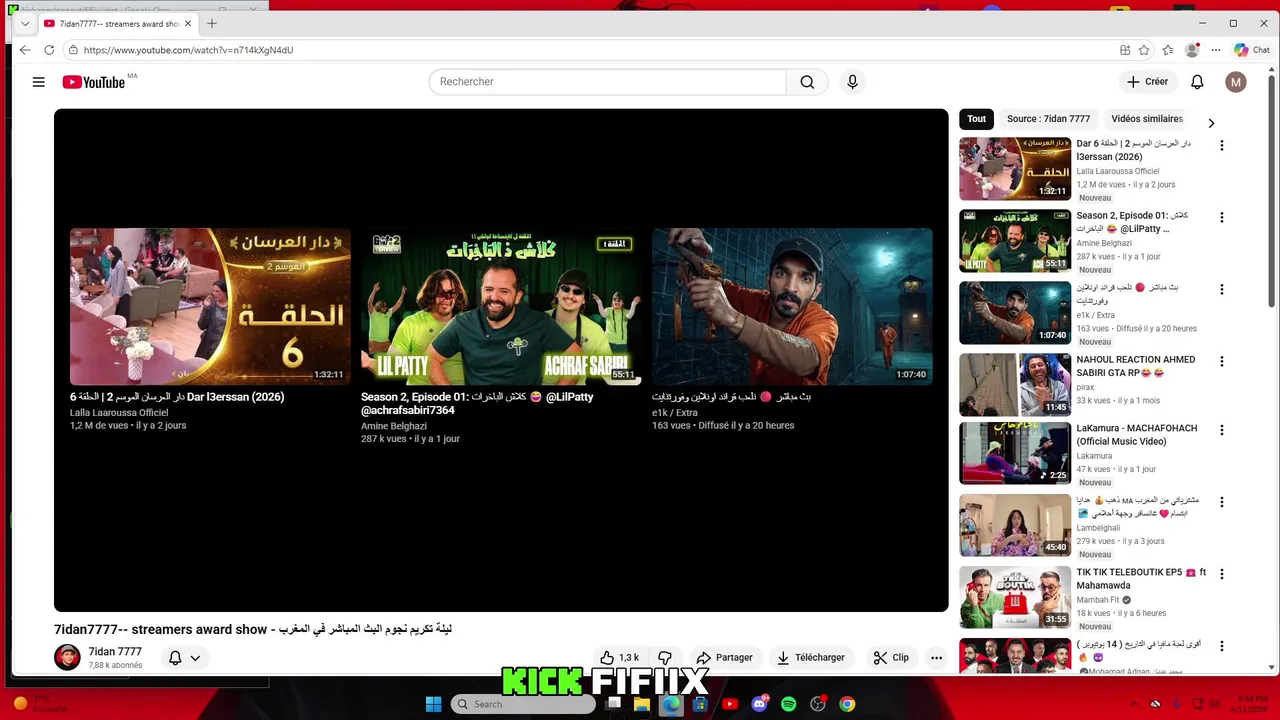The height and width of the screenshot is (720, 1280).
Task: Open Google Chrome from the taskbar
Action: 847,704
